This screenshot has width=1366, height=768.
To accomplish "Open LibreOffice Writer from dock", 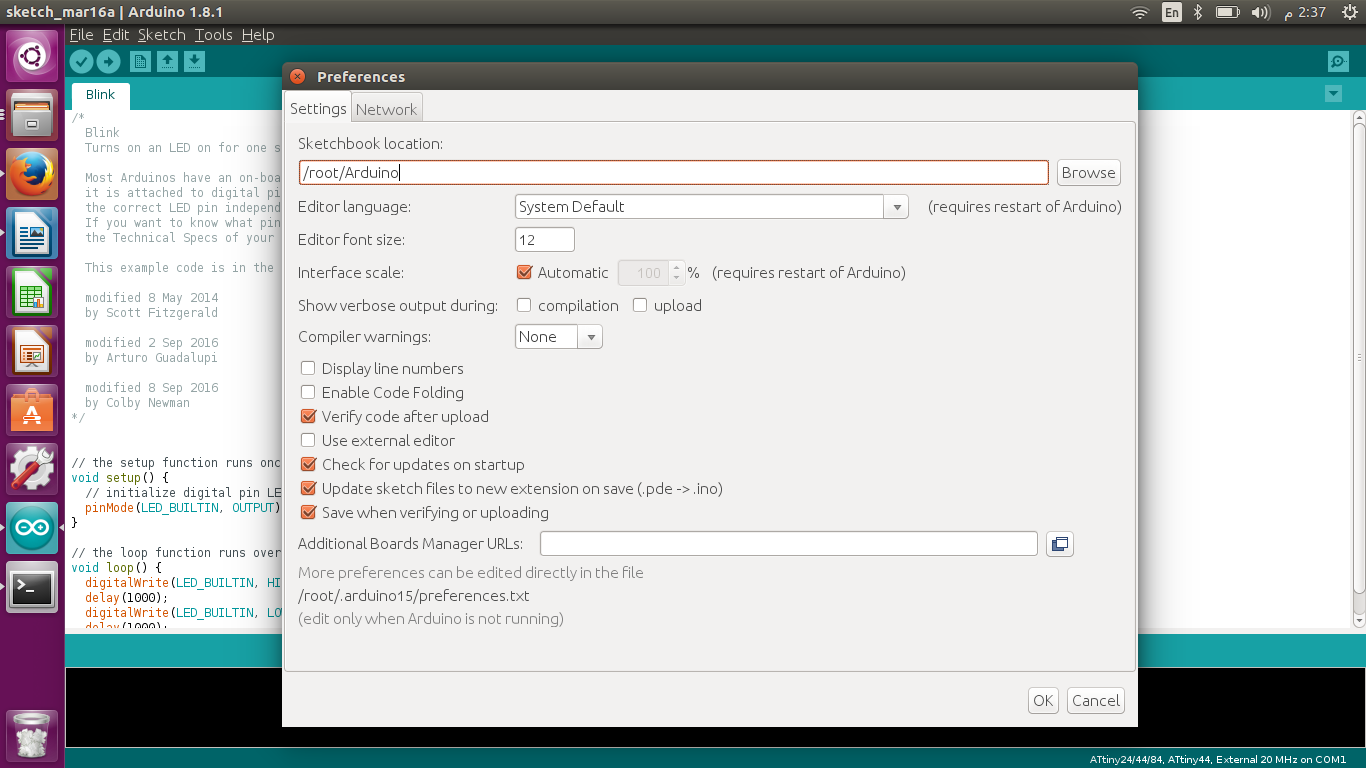I will [32, 233].
